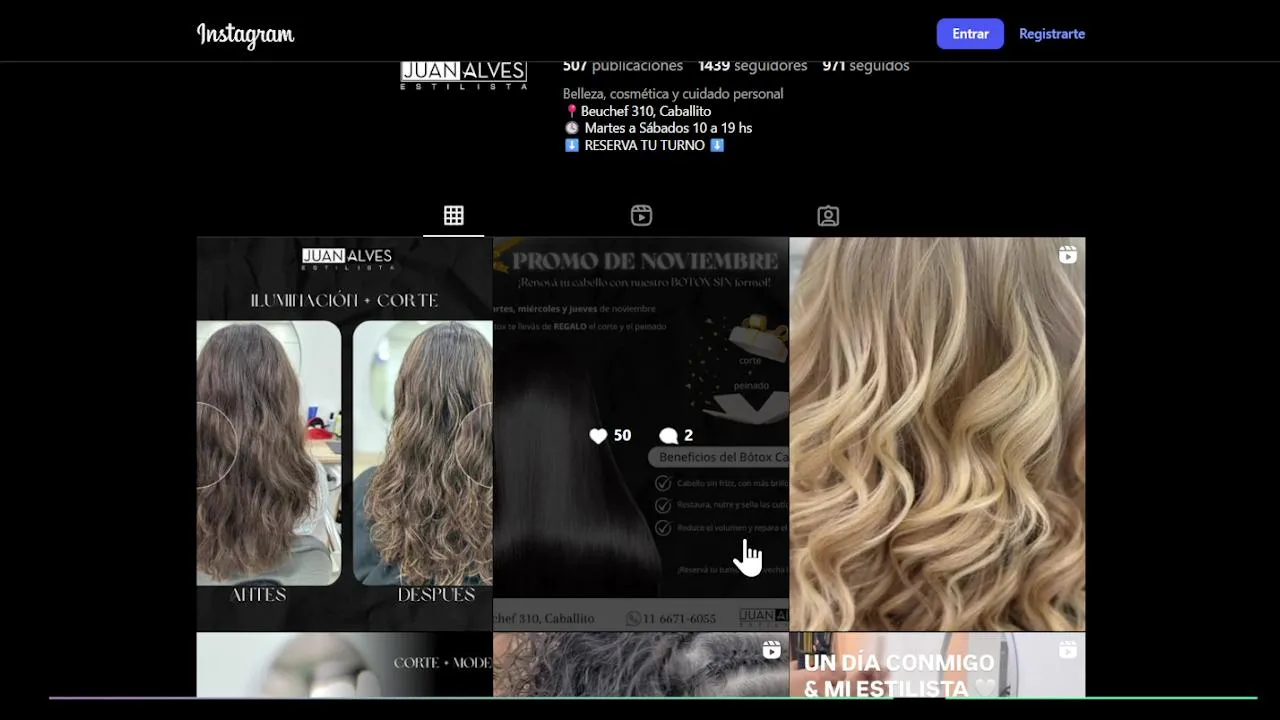1280x720 pixels.
Task: Click the RESERVA TU TURNO text
Action: [x=645, y=145]
